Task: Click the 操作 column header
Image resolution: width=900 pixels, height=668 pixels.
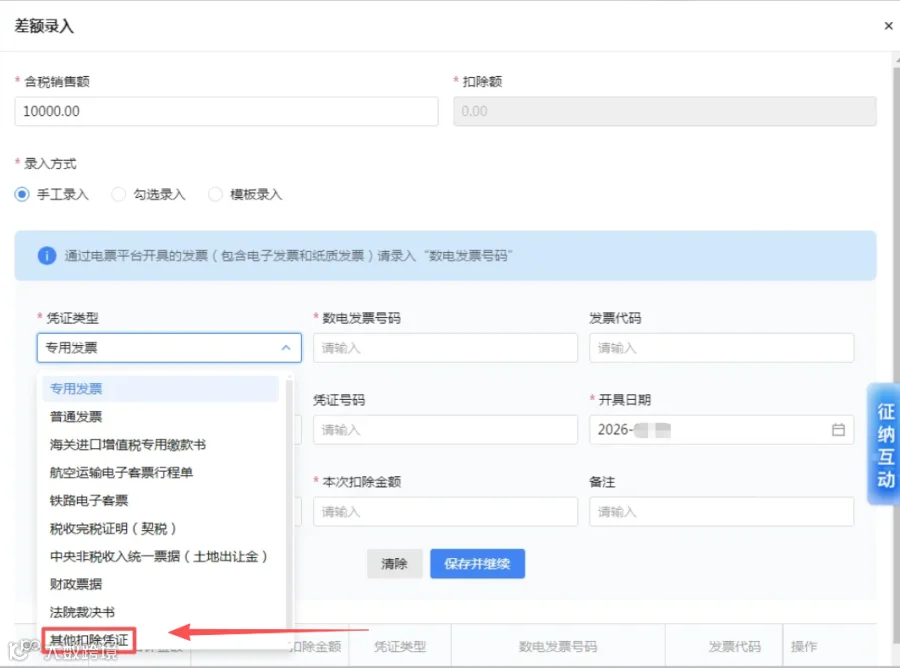Action: point(804,647)
